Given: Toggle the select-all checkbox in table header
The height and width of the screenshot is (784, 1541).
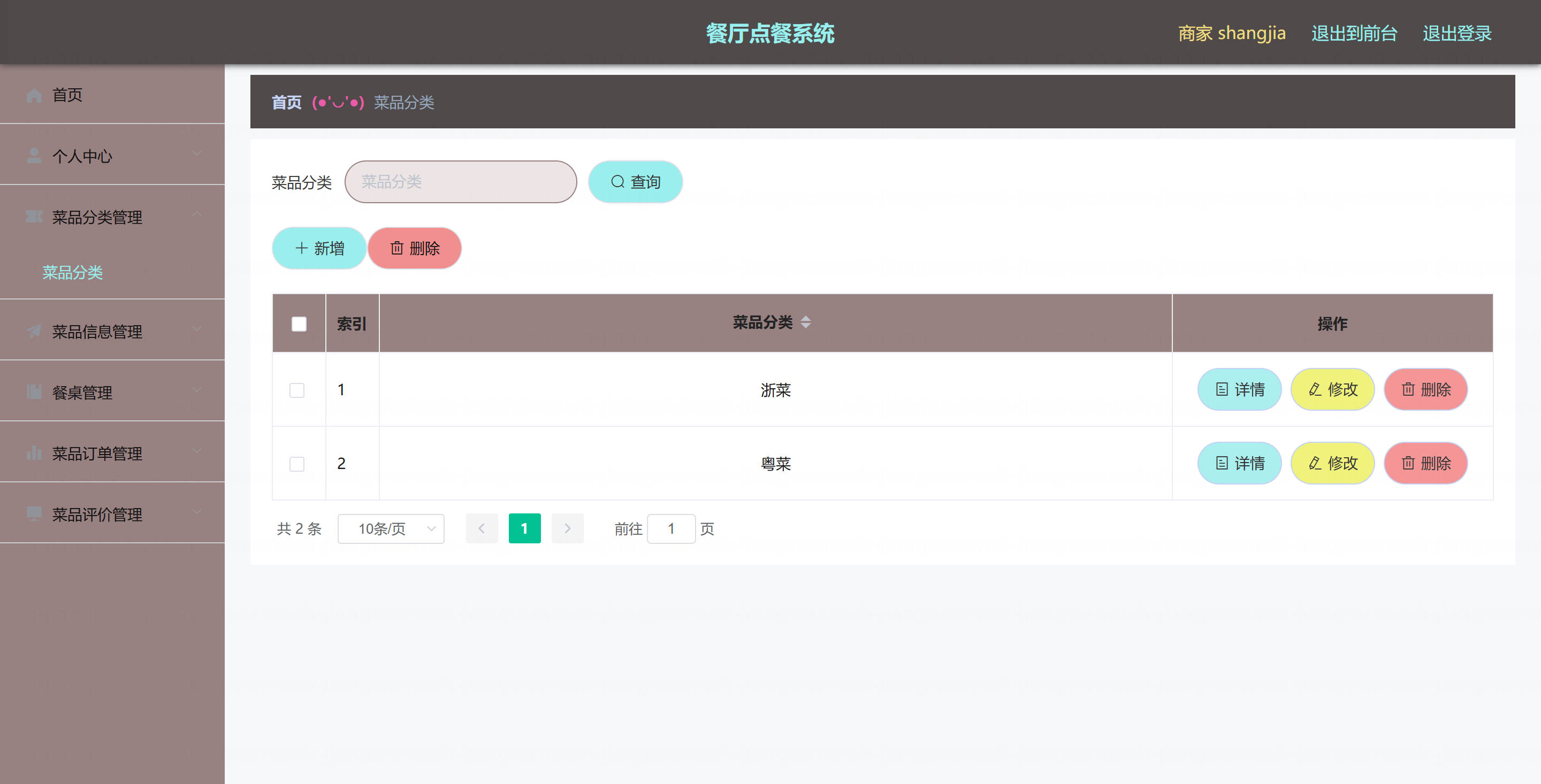Looking at the screenshot, I should click(299, 324).
